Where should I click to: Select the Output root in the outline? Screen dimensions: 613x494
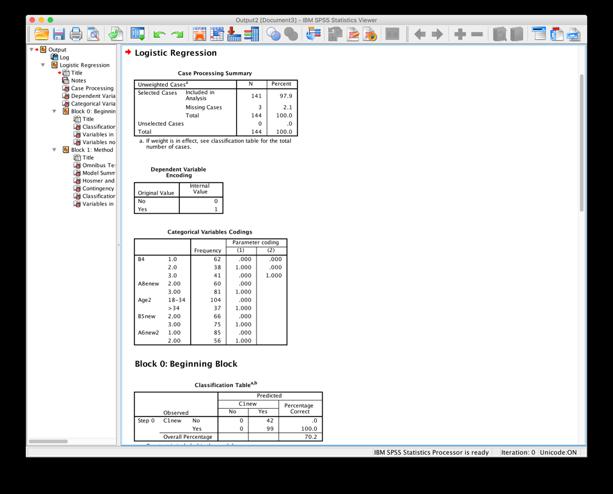tap(57, 50)
